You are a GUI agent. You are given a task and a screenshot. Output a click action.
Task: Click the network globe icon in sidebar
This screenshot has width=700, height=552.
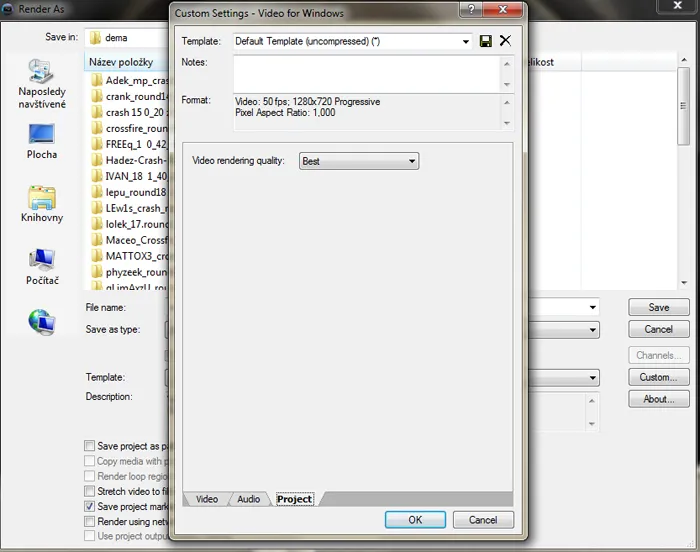pos(42,321)
